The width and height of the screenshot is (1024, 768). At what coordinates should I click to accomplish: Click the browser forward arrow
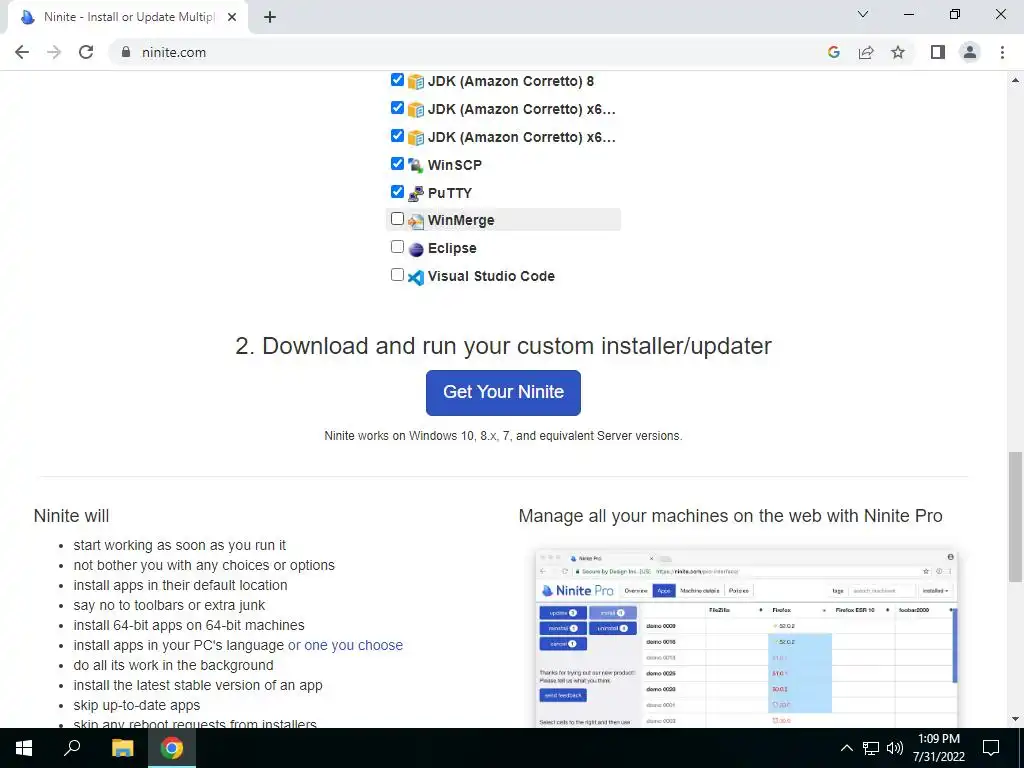tap(54, 52)
